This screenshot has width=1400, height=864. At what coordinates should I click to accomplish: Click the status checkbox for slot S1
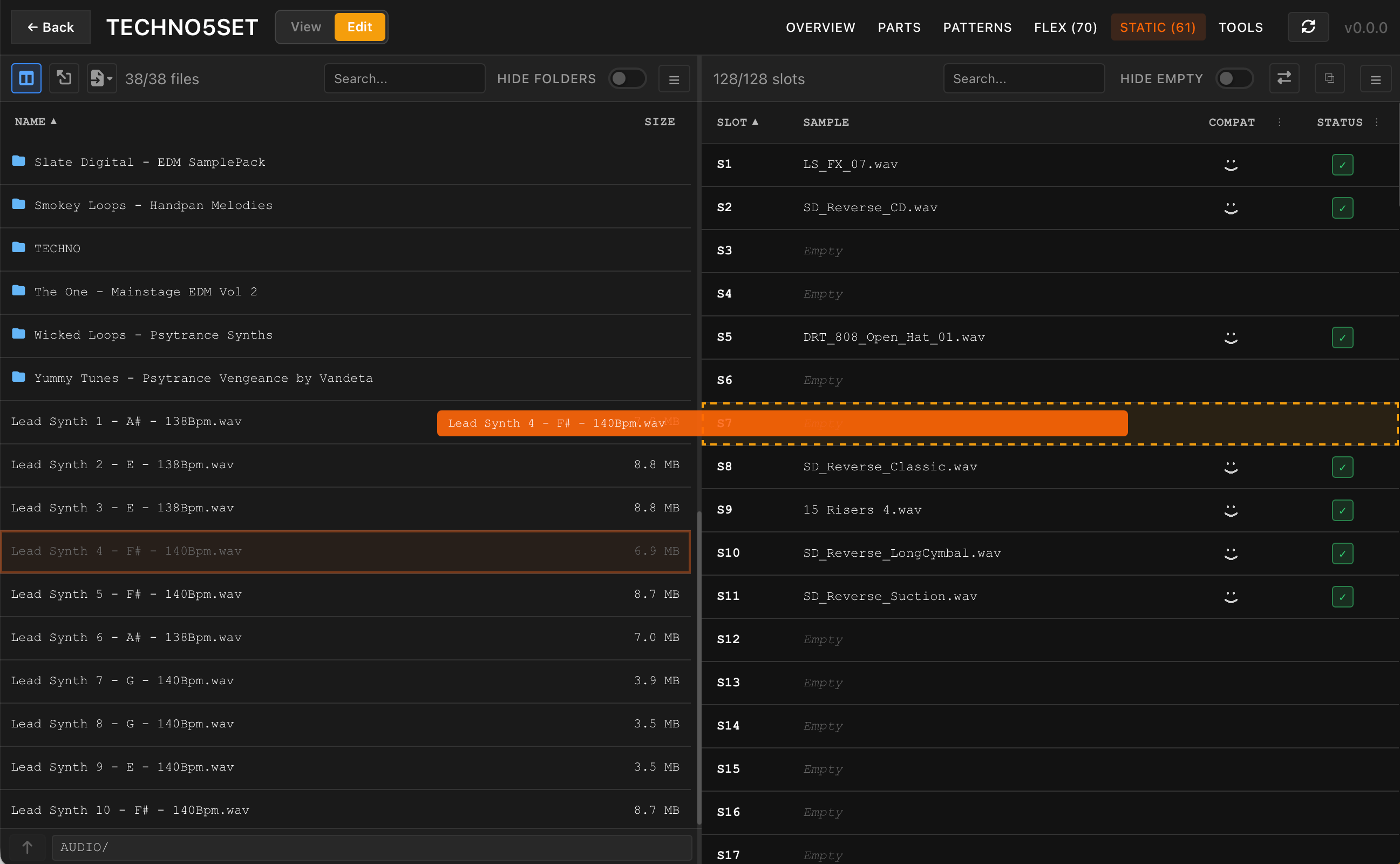1342,165
